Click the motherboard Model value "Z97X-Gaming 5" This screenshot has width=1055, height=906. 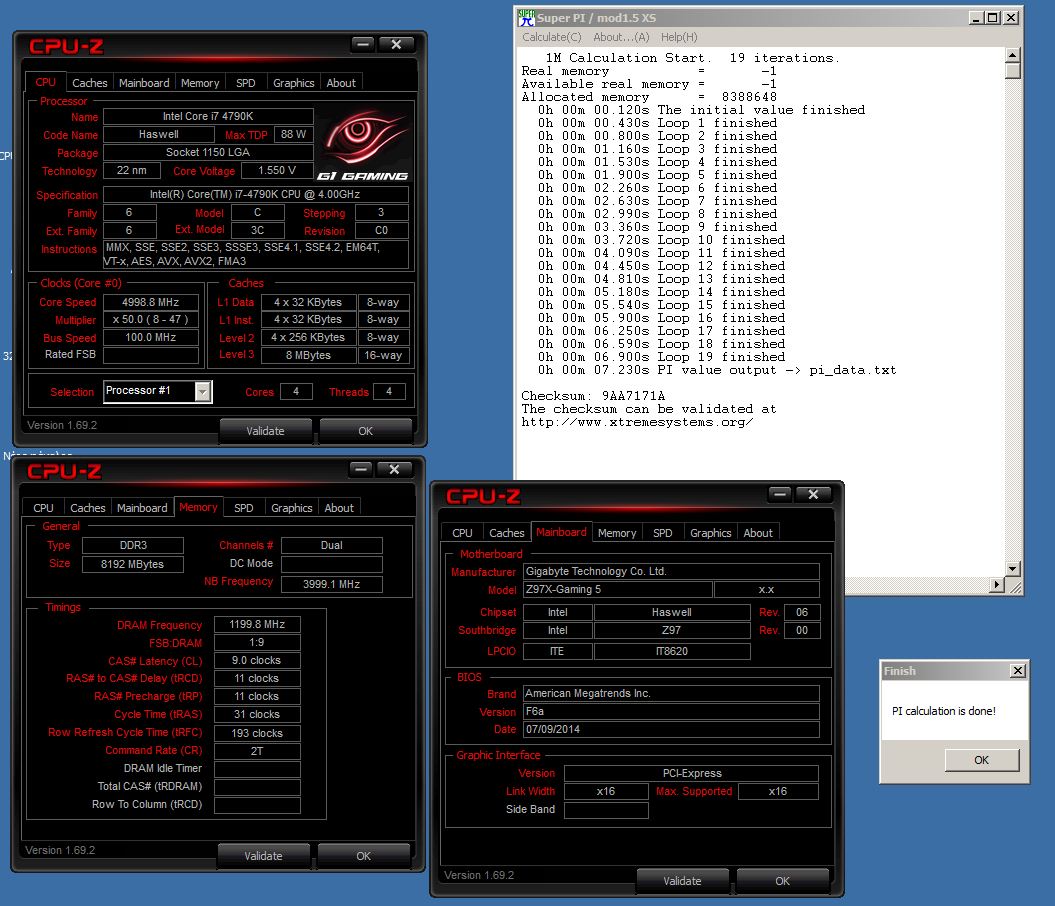point(618,590)
